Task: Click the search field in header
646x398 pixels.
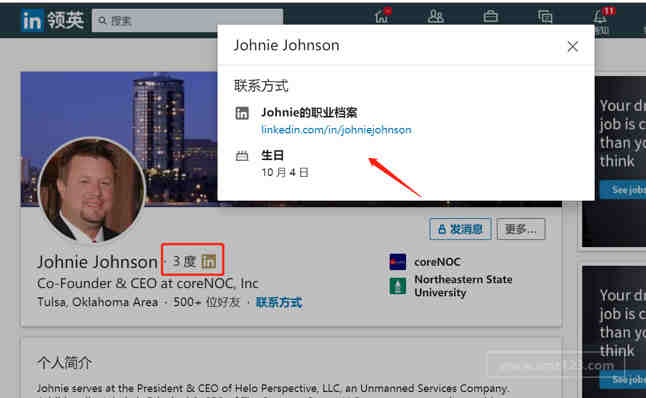Action: tap(188, 21)
